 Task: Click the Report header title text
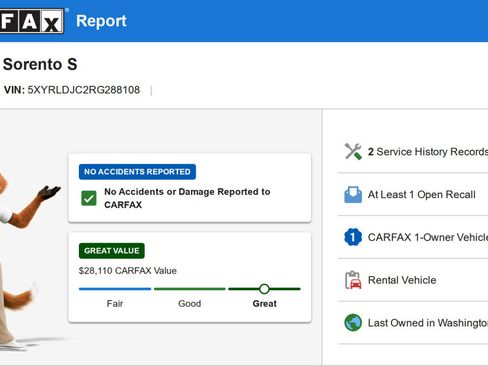point(101,21)
